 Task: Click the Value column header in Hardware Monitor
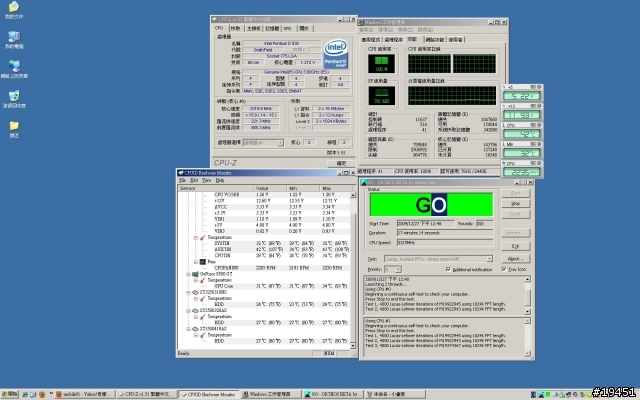pos(270,188)
